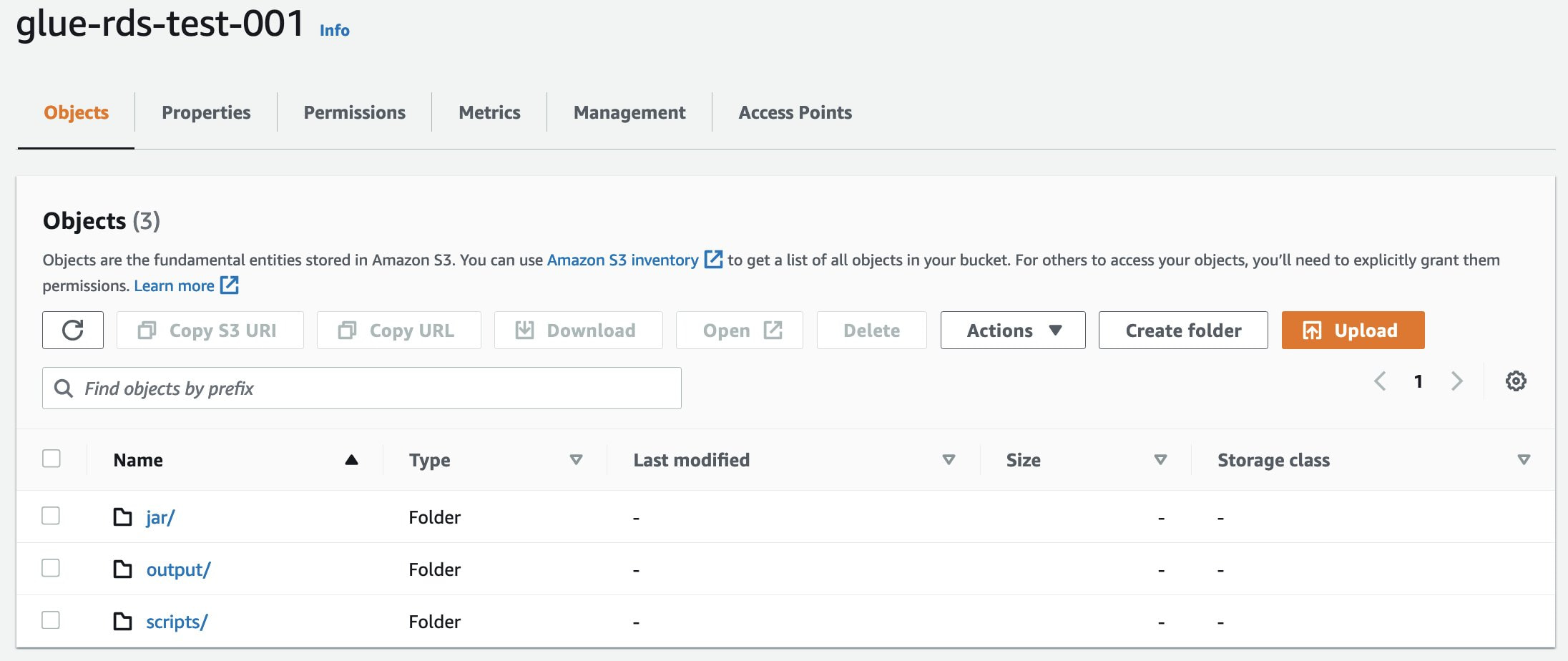Open the table preferences gear icon

1516,381
